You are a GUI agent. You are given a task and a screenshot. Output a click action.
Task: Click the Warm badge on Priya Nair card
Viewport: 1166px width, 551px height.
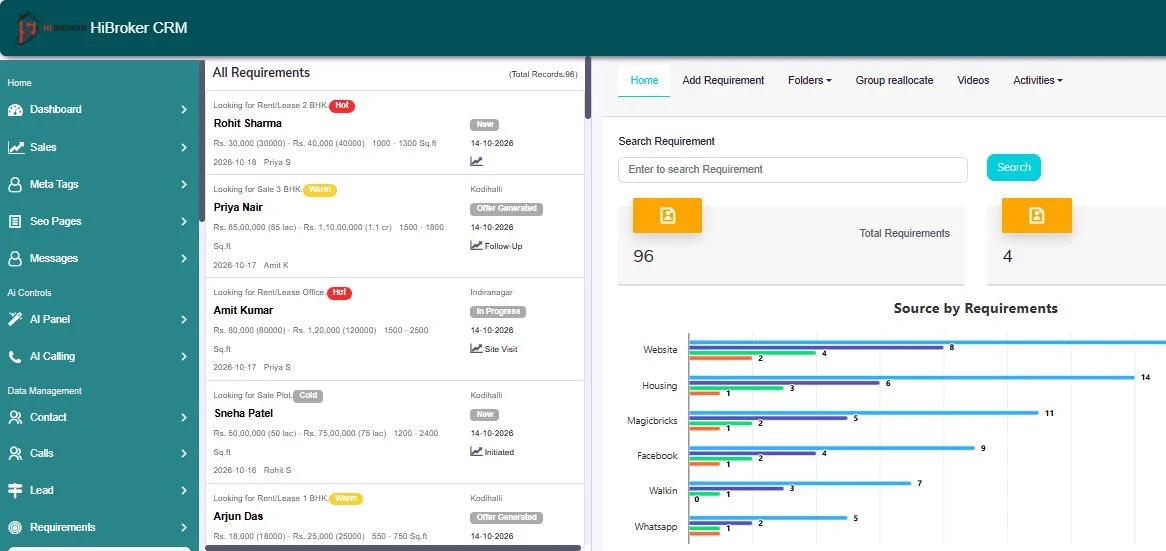320,190
